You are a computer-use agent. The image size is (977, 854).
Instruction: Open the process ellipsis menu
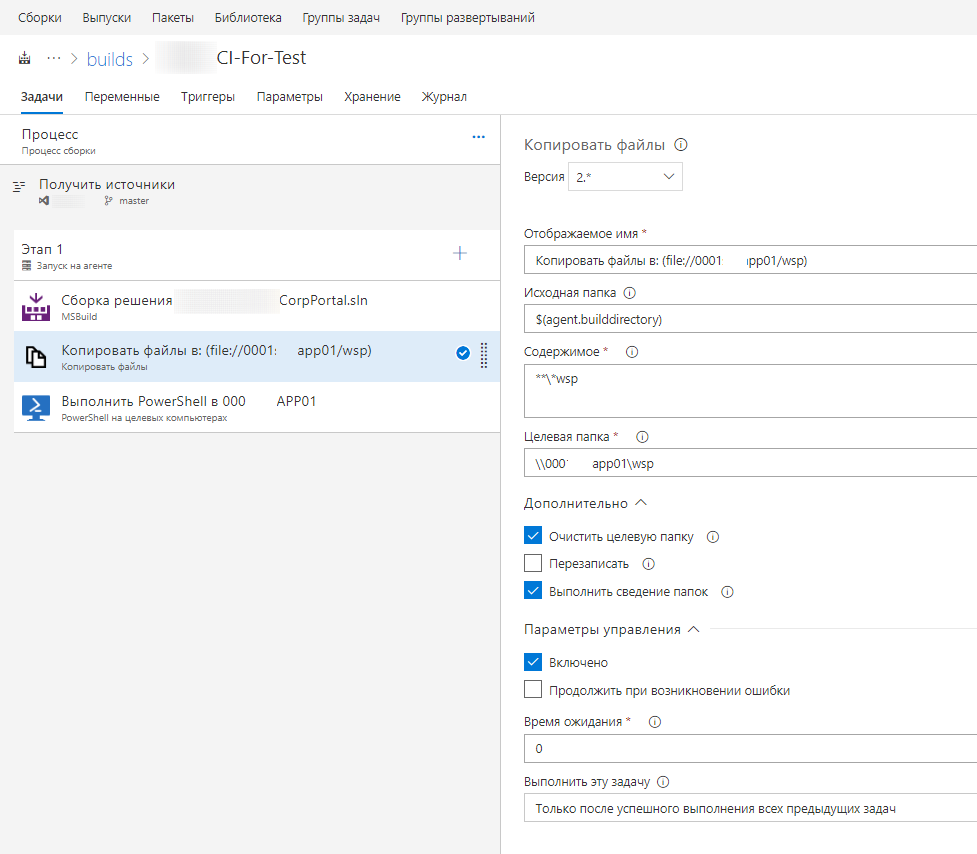point(478,137)
